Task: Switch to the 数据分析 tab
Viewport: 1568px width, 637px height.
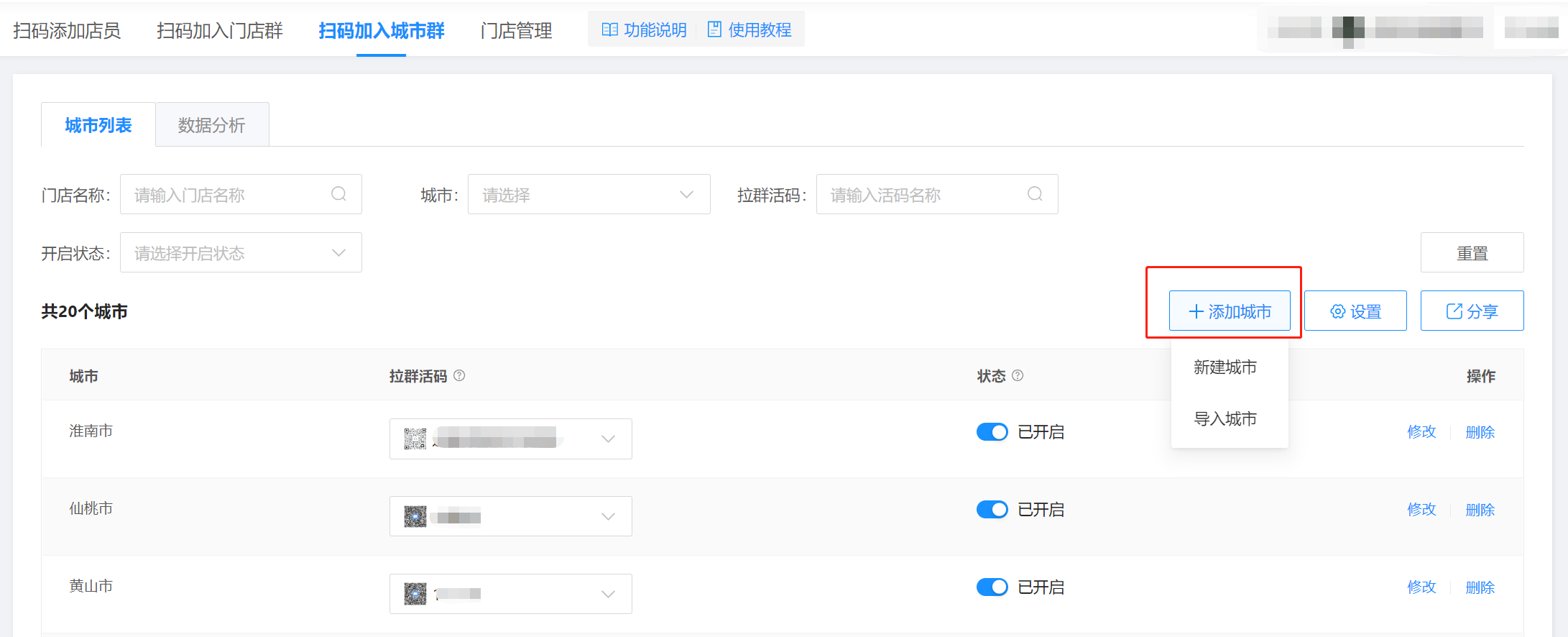Action: [212, 125]
